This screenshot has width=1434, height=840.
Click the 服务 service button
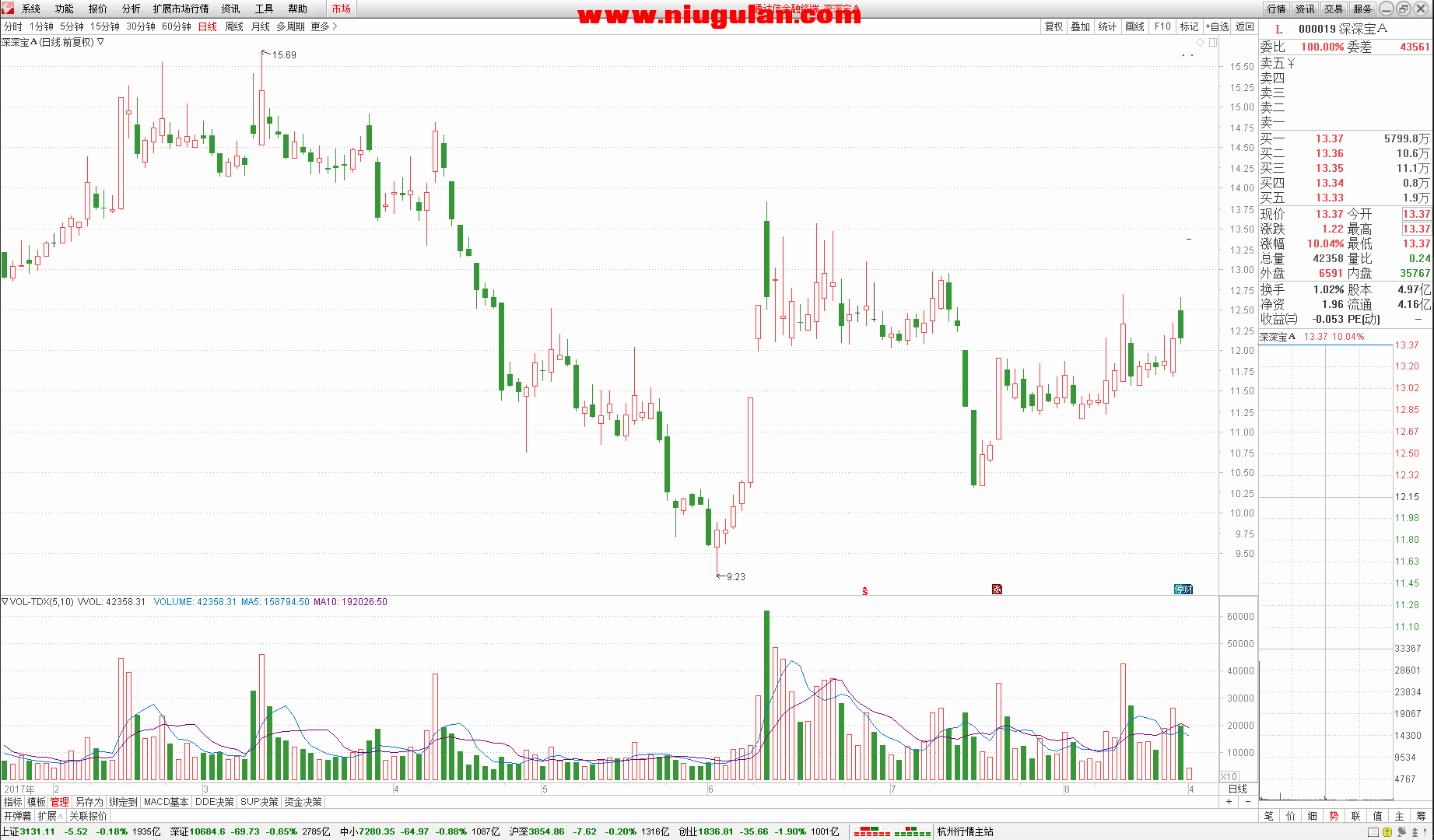1362,9
